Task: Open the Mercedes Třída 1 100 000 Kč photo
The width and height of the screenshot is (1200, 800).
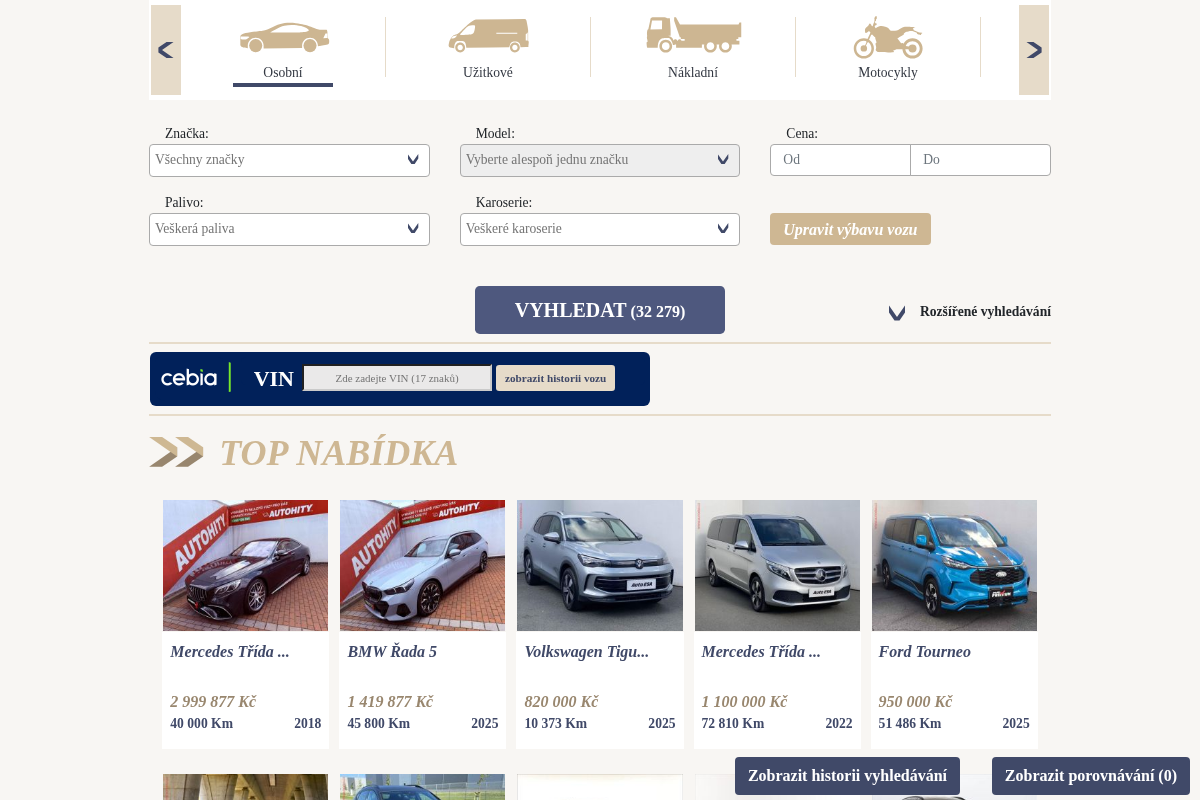Action: [x=777, y=565]
